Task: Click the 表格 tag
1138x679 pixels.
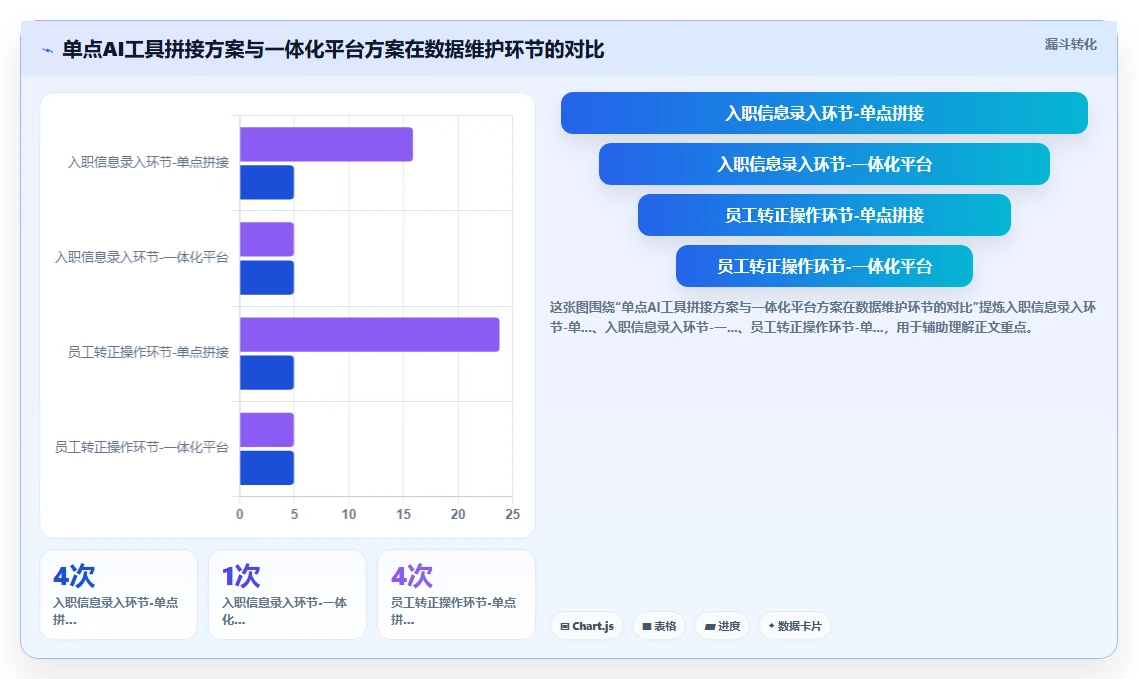Action: pos(659,626)
